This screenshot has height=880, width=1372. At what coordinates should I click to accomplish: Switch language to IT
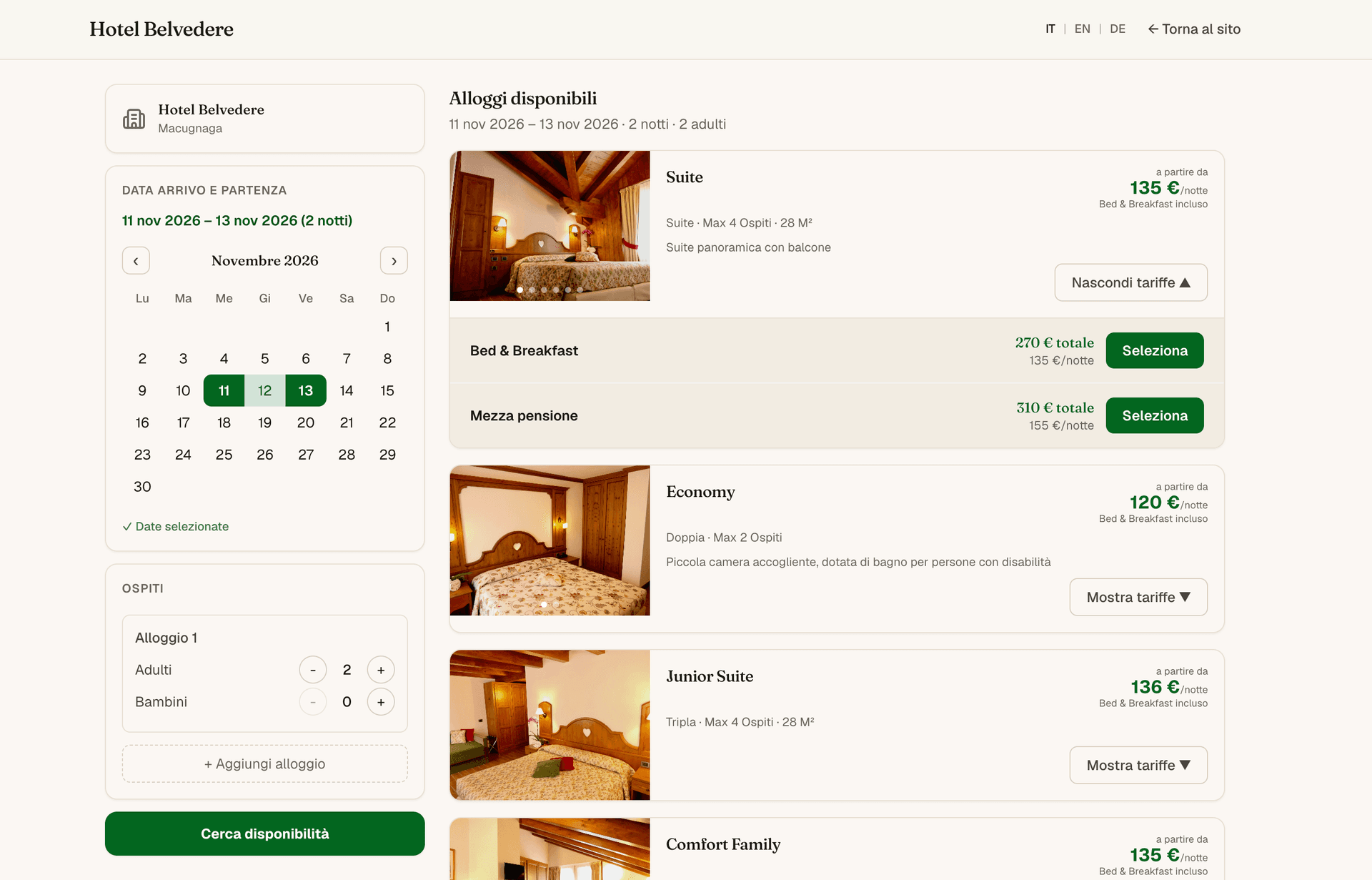[x=1050, y=29]
